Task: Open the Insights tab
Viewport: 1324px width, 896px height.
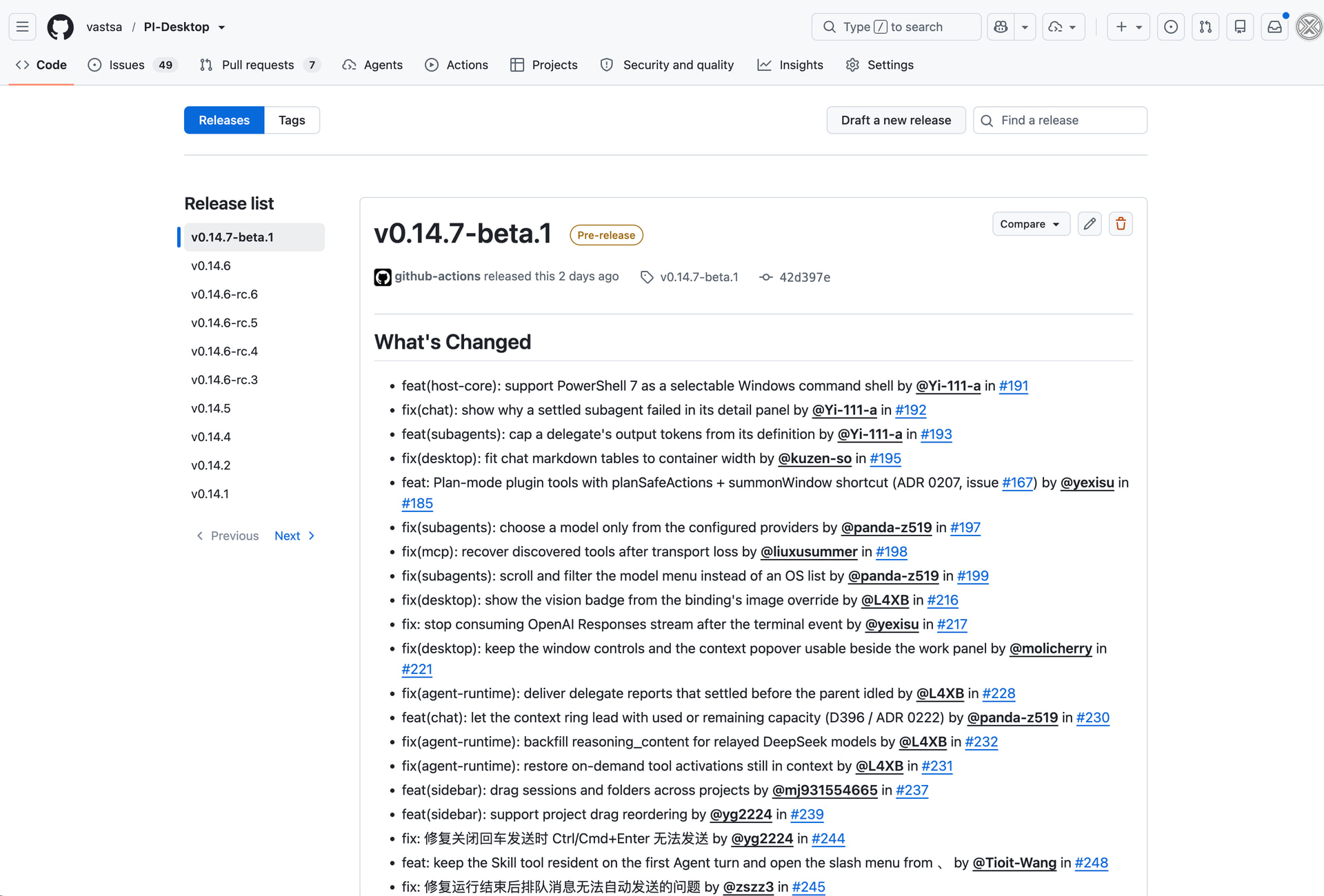Action: [790, 65]
